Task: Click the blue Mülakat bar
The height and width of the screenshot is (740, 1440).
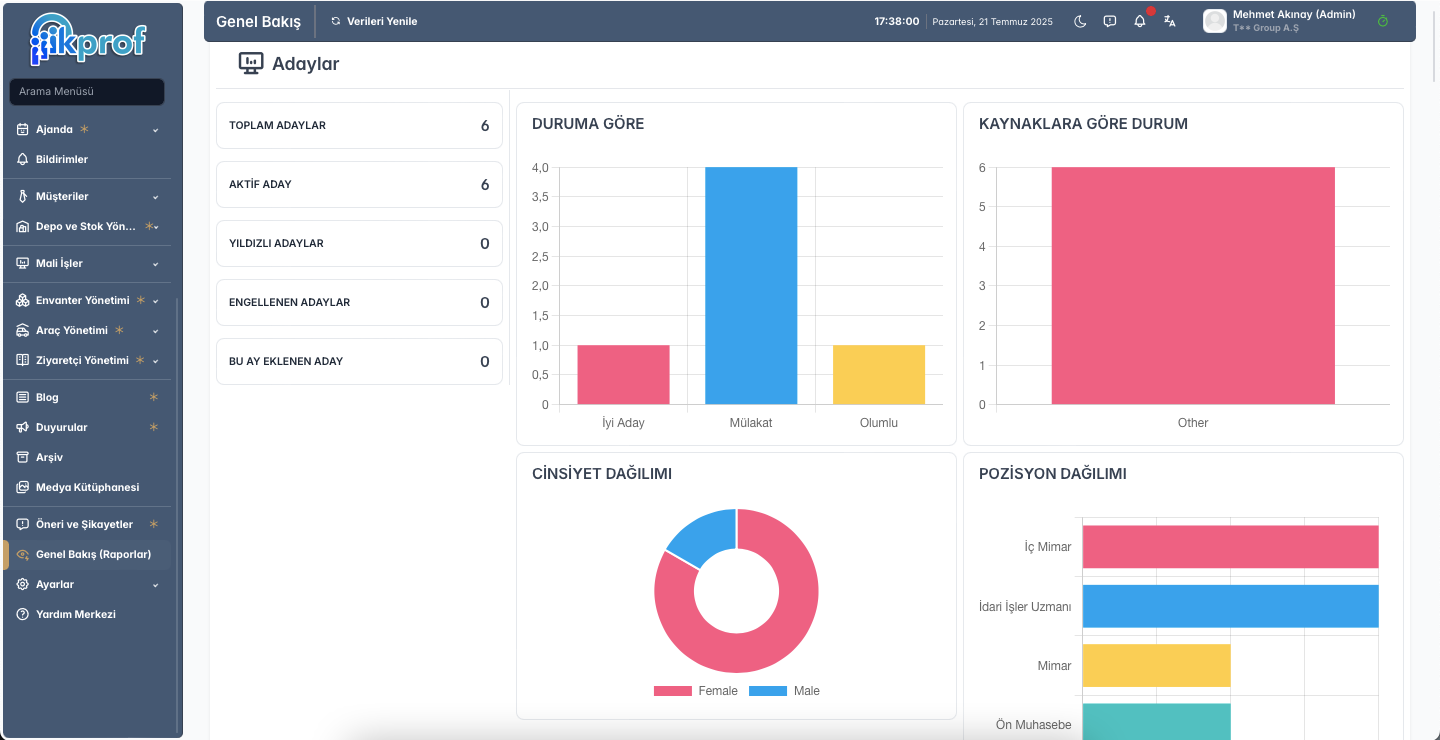Action: (x=751, y=286)
